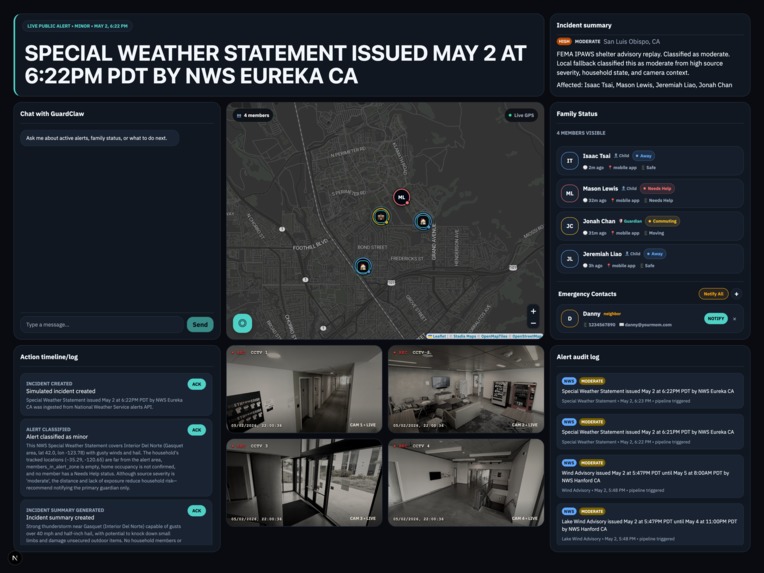
Task: Open the OpenMapTiles attribution link
Action: (494, 336)
